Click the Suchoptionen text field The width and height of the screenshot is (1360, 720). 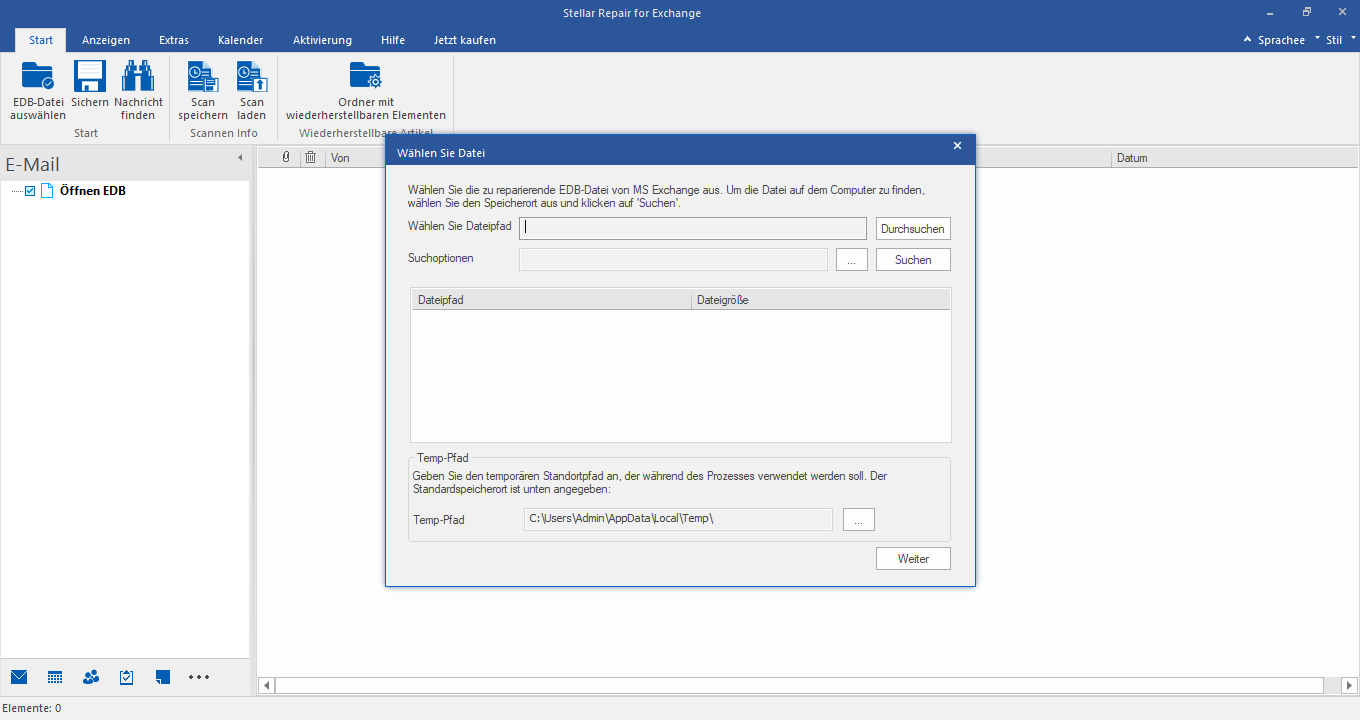click(674, 260)
